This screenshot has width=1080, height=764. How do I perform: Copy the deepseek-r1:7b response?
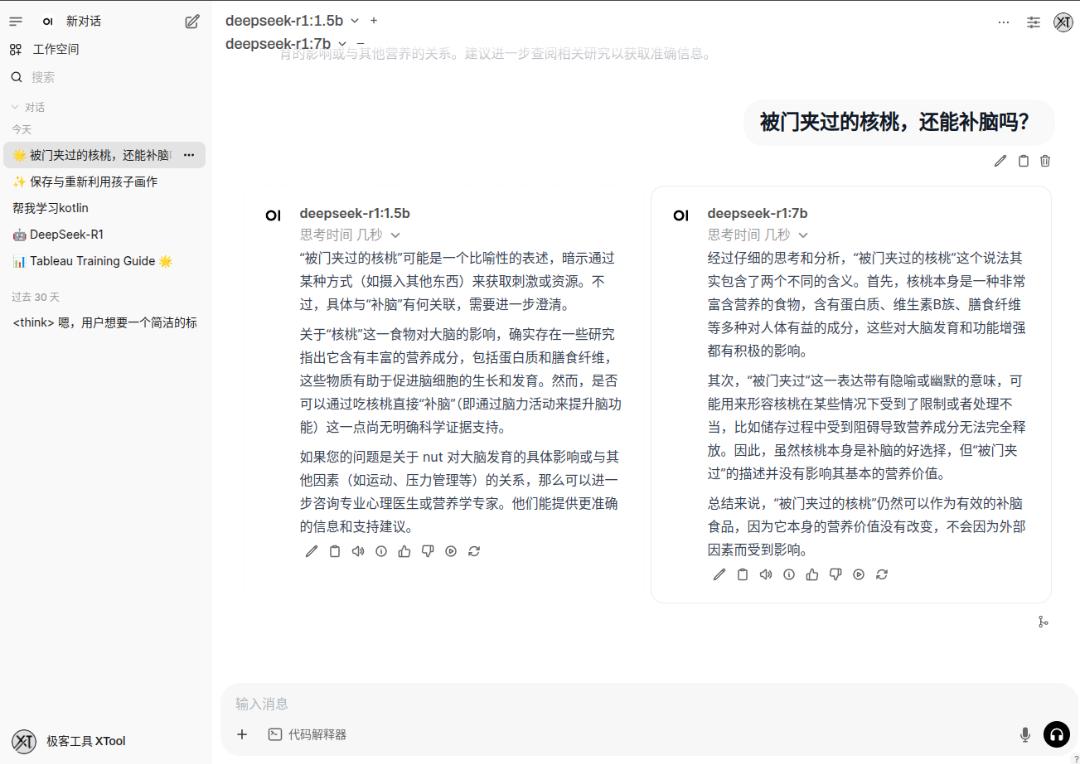742,575
